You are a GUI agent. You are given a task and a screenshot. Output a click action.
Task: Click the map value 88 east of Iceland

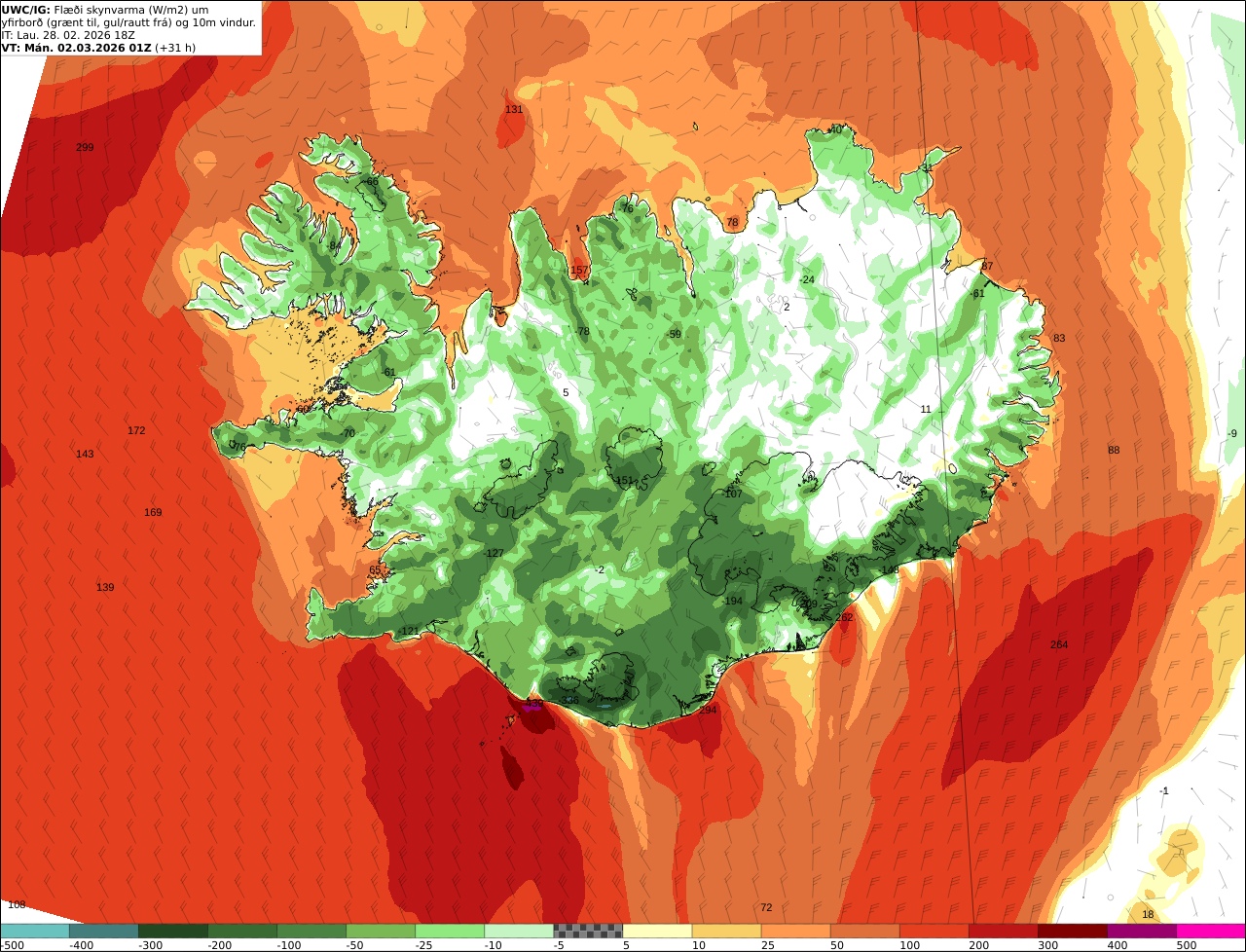[x=1114, y=451]
